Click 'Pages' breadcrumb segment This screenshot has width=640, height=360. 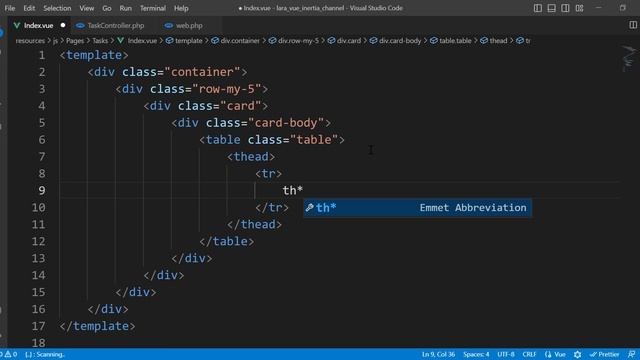coord(75,40)
